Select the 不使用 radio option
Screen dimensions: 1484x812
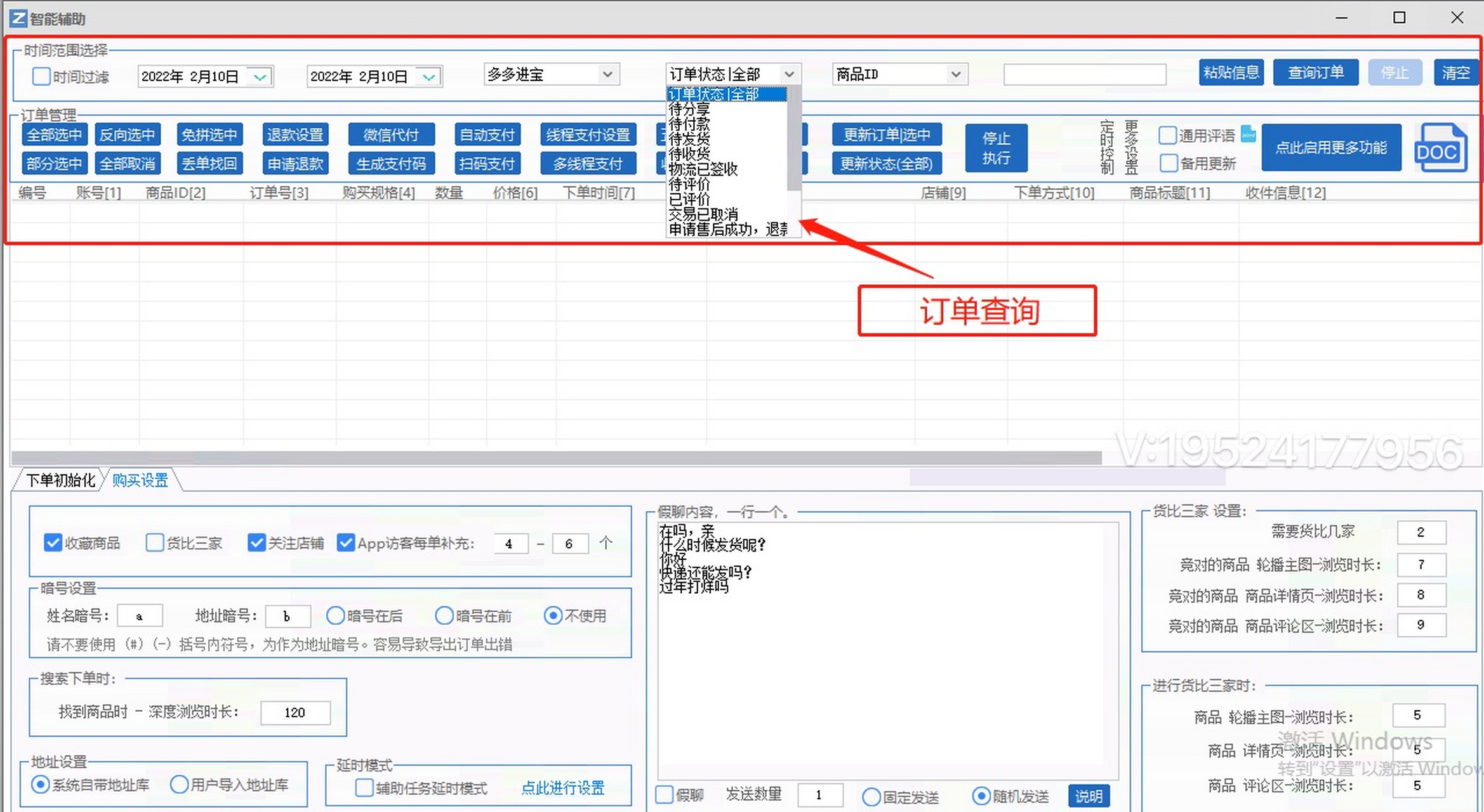click(553, 615)
